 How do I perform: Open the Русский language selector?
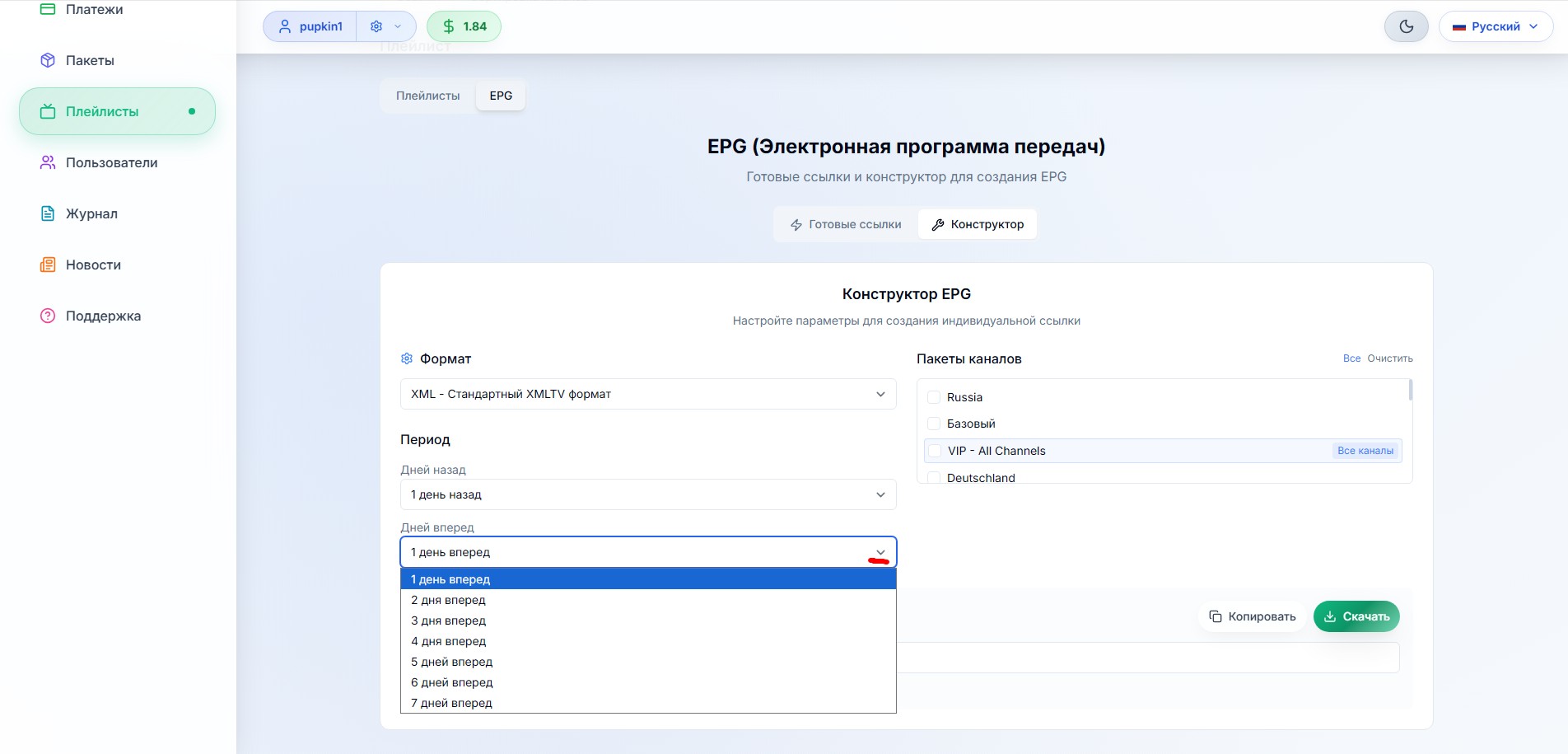[x=1496, y=26]
